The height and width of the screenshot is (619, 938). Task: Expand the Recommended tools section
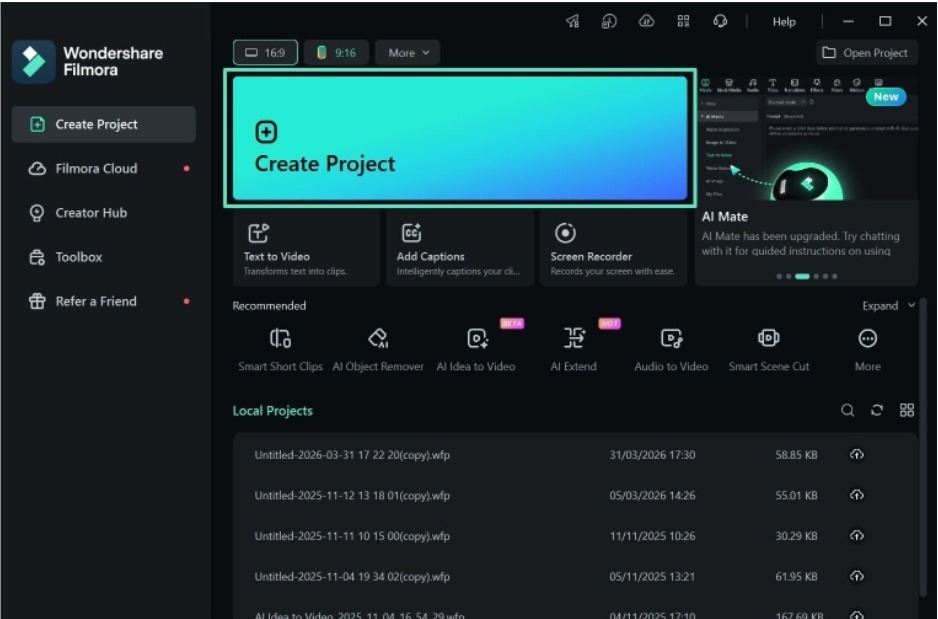888,306
